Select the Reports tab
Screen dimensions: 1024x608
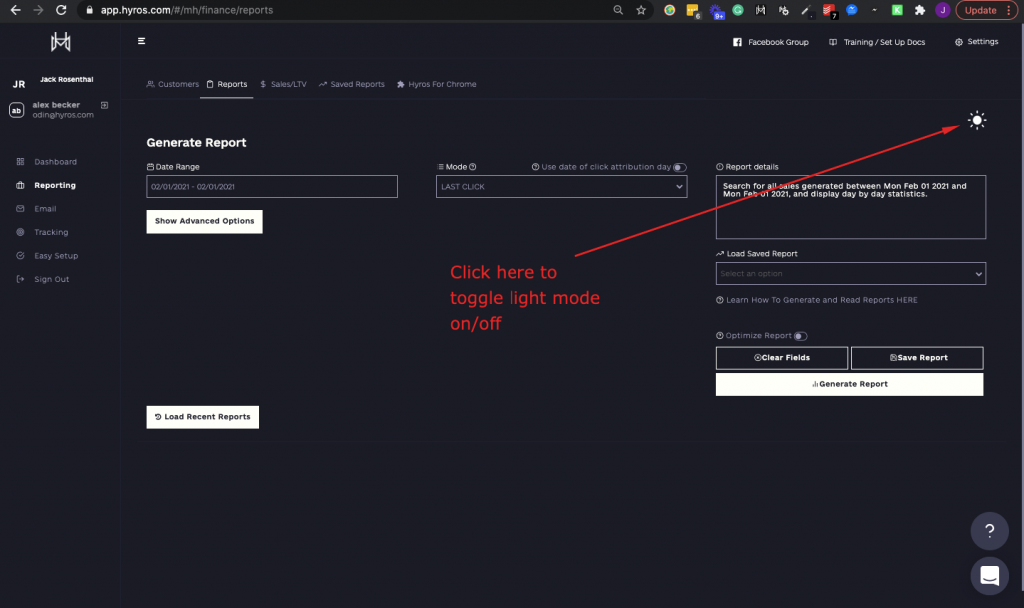click(x=227, y=84)
